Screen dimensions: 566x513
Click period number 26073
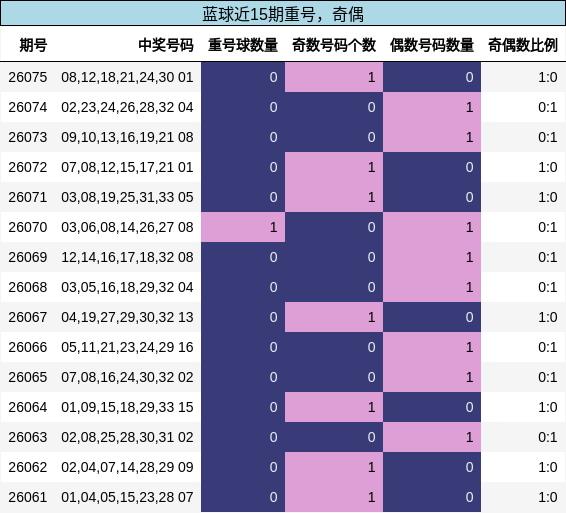[x=28, y=137]
